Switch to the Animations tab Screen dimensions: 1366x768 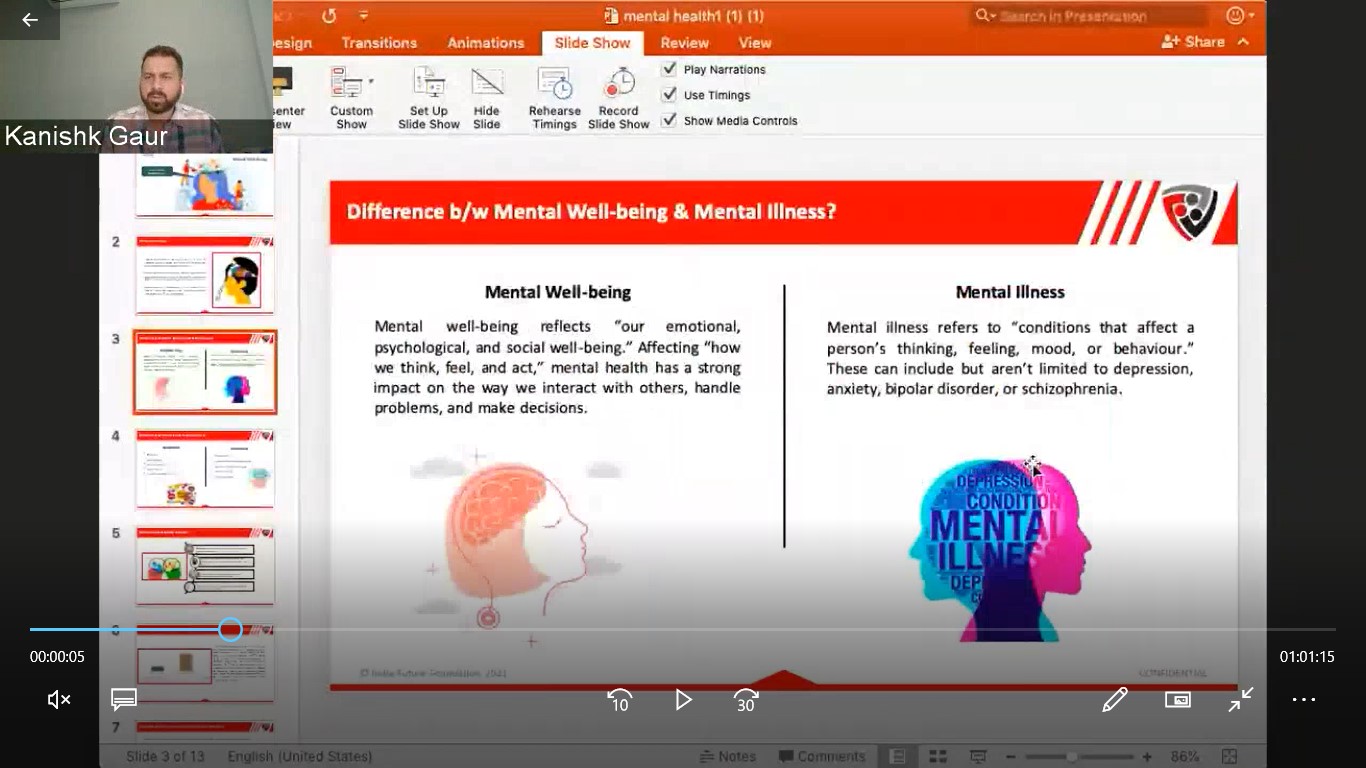(x=486, y=43)
